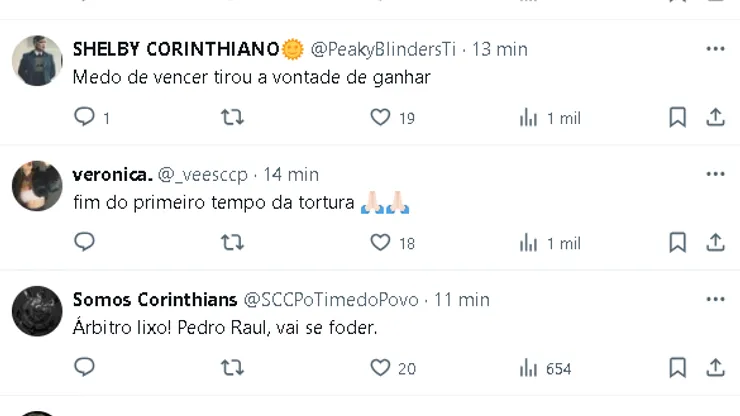Reply to veronica.'s tweet

tap(85, 243)
